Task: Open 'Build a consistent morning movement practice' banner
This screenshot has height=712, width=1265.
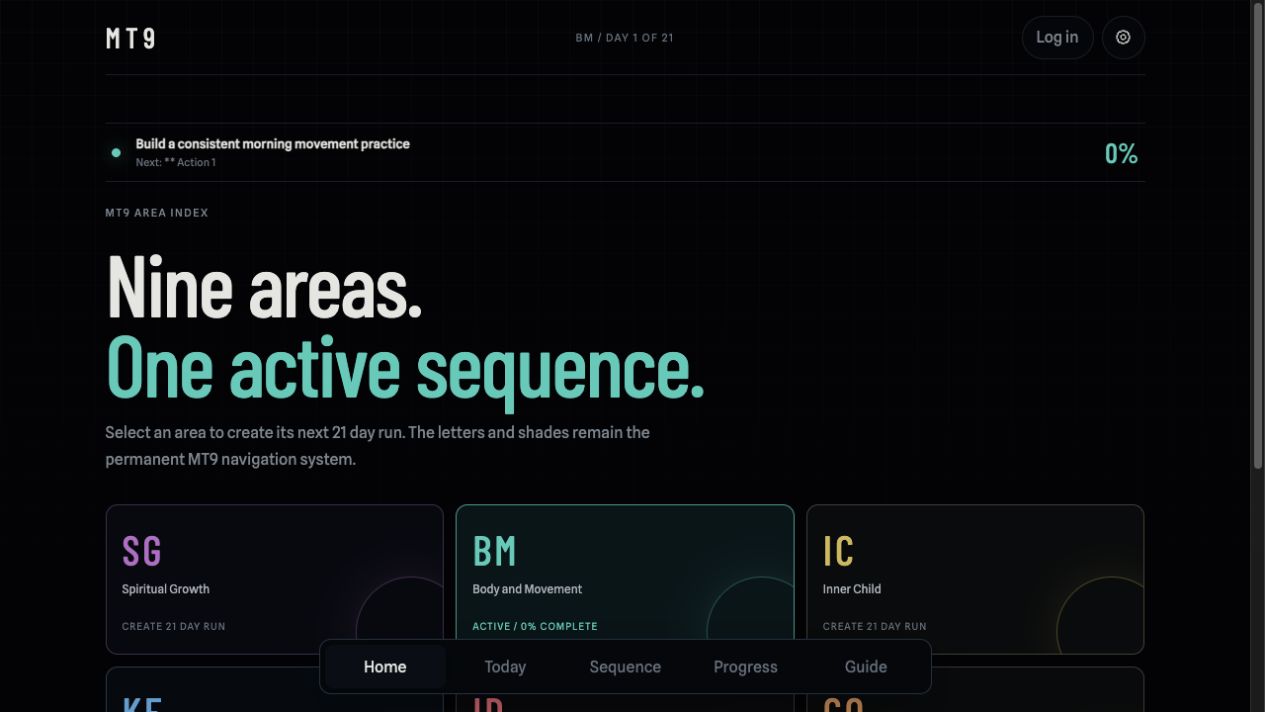Action: (625, 153)
